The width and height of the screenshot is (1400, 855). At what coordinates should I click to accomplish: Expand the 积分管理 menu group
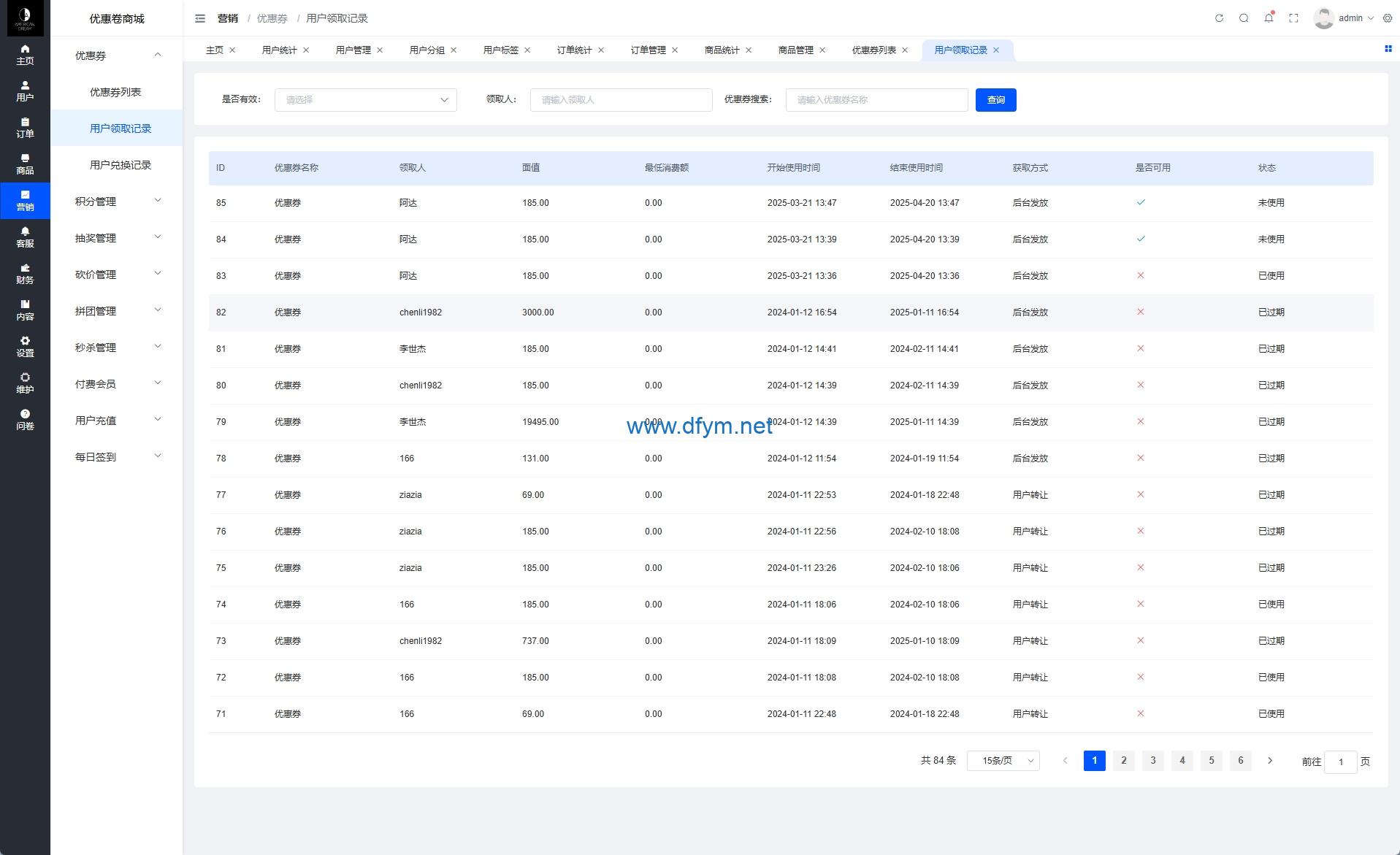tap(117, 202)
